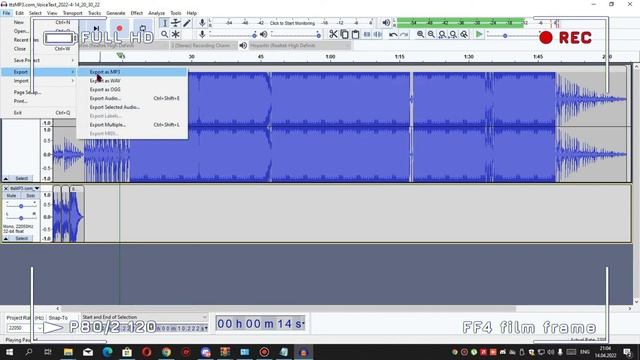640x360 pixels.
Task: Choose Export as WAV
Action: point(132,81)
